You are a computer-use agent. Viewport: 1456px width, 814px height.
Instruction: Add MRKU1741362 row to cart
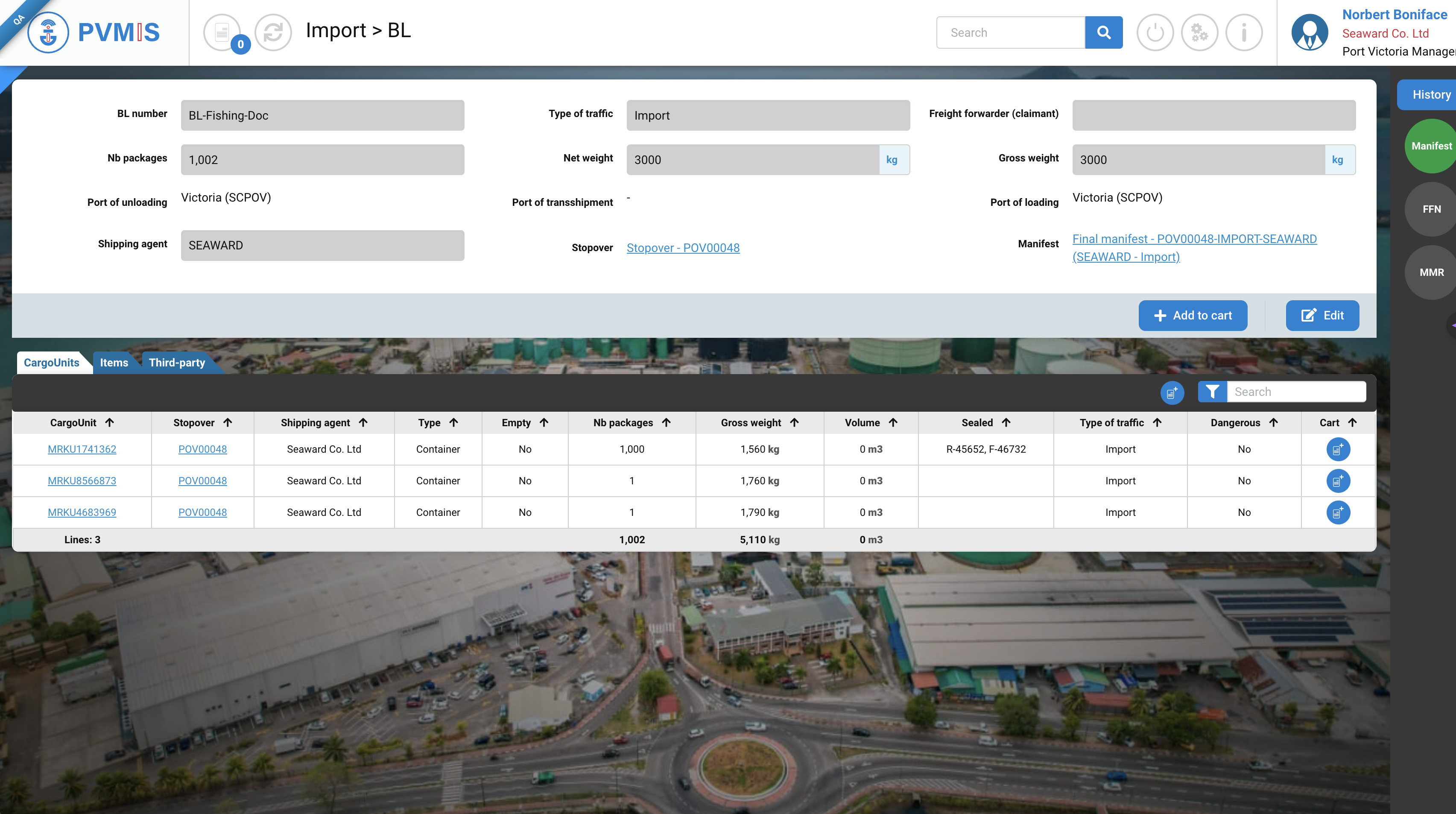pos(1338,449)
